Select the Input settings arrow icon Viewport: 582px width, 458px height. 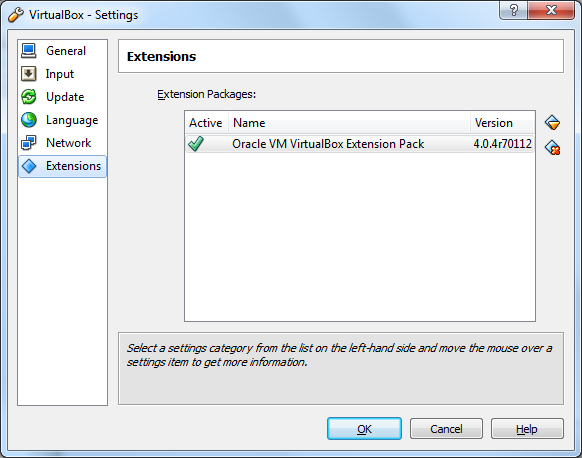(x=29, y=74)
